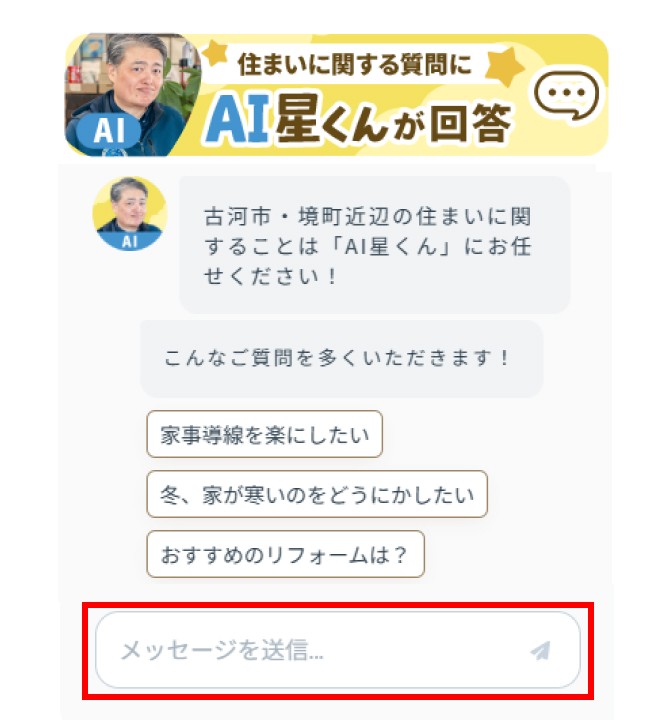Focus the メッセージを送信 input field
Viewport: 670px width, 727px height.
point(338,650)
